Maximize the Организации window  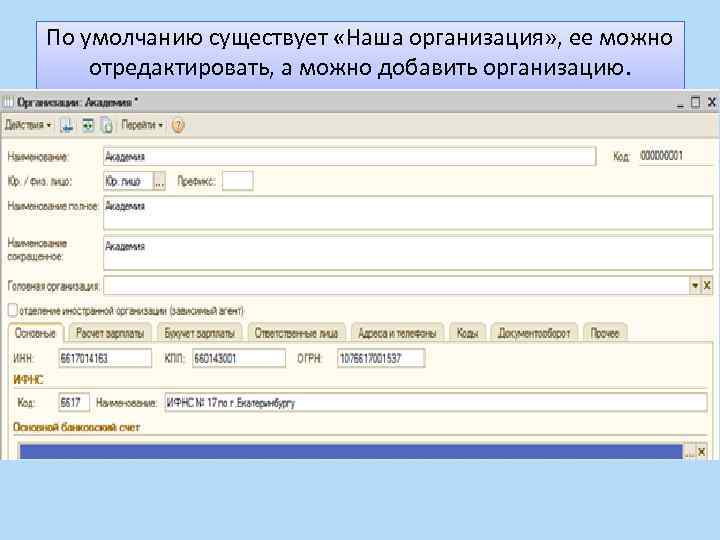696,102
